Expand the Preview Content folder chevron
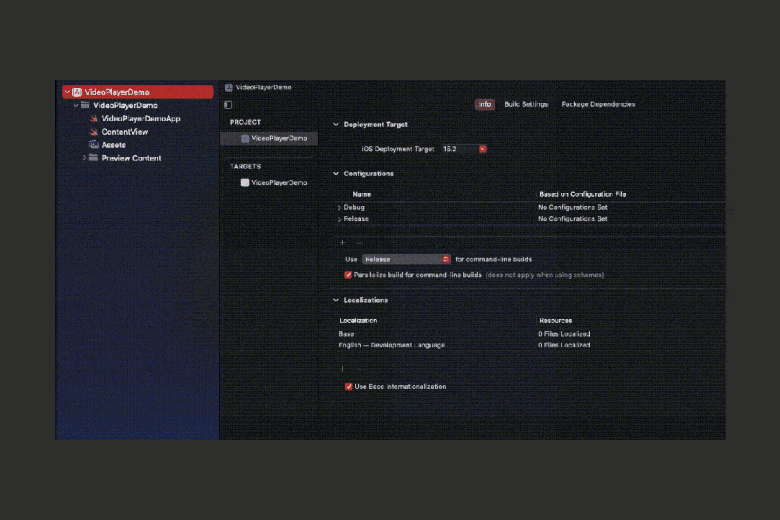Screen dimensions: 780x520 point(84,158)
